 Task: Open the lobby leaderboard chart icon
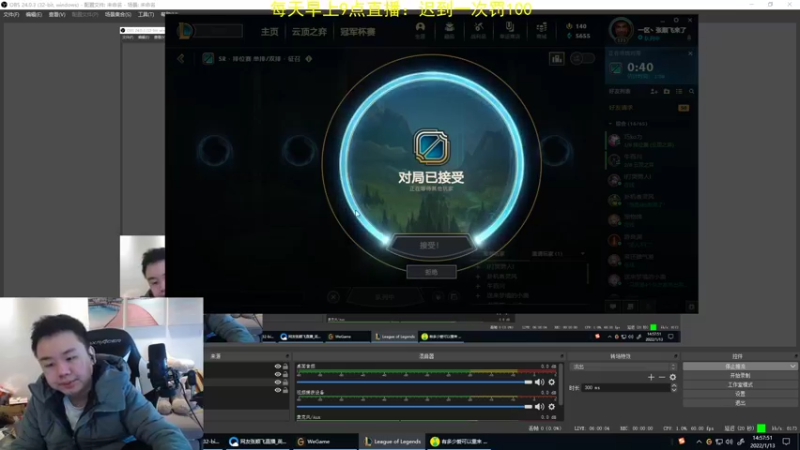tap(557, 59)
